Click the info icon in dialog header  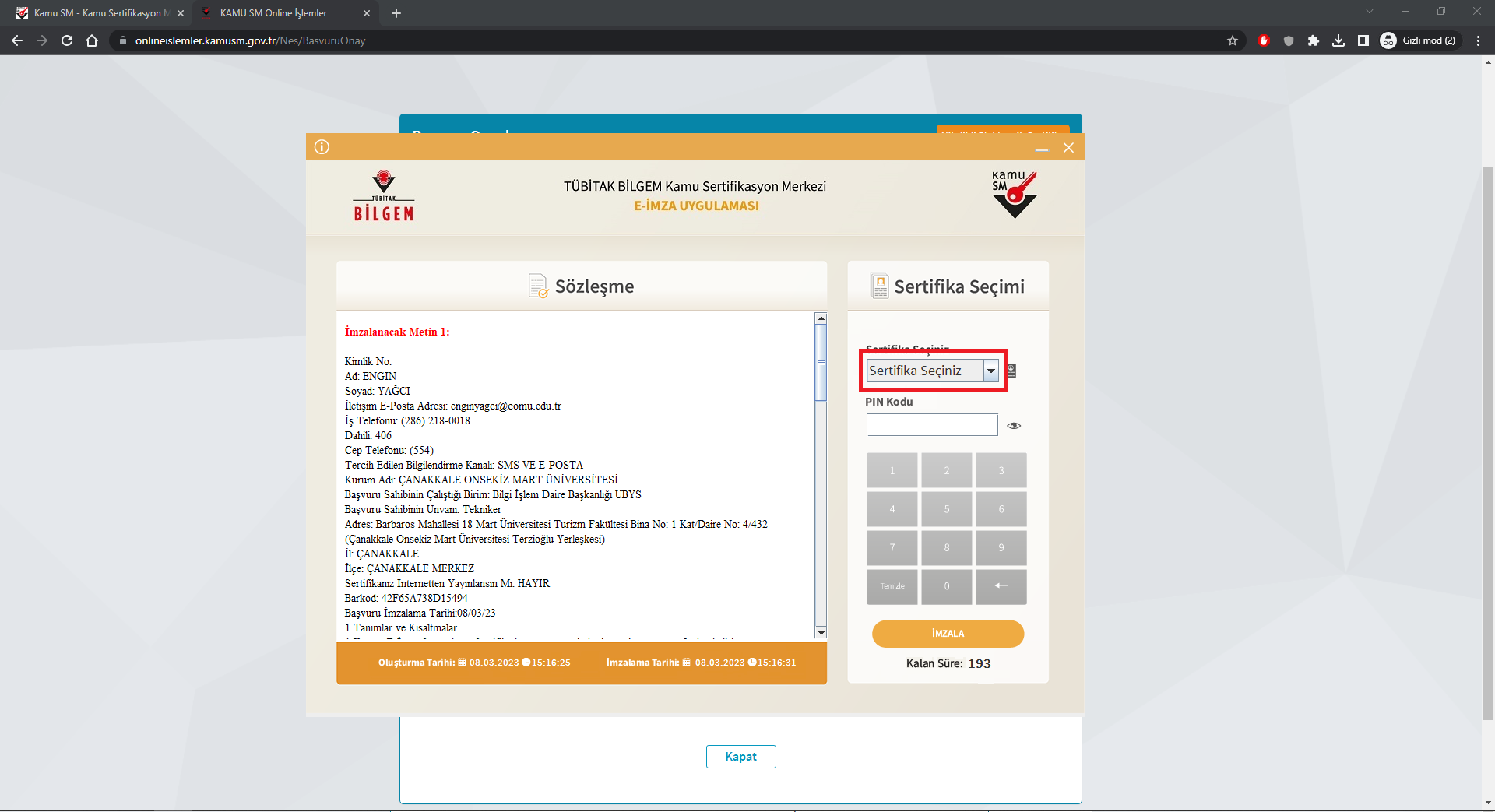[322, 147]
